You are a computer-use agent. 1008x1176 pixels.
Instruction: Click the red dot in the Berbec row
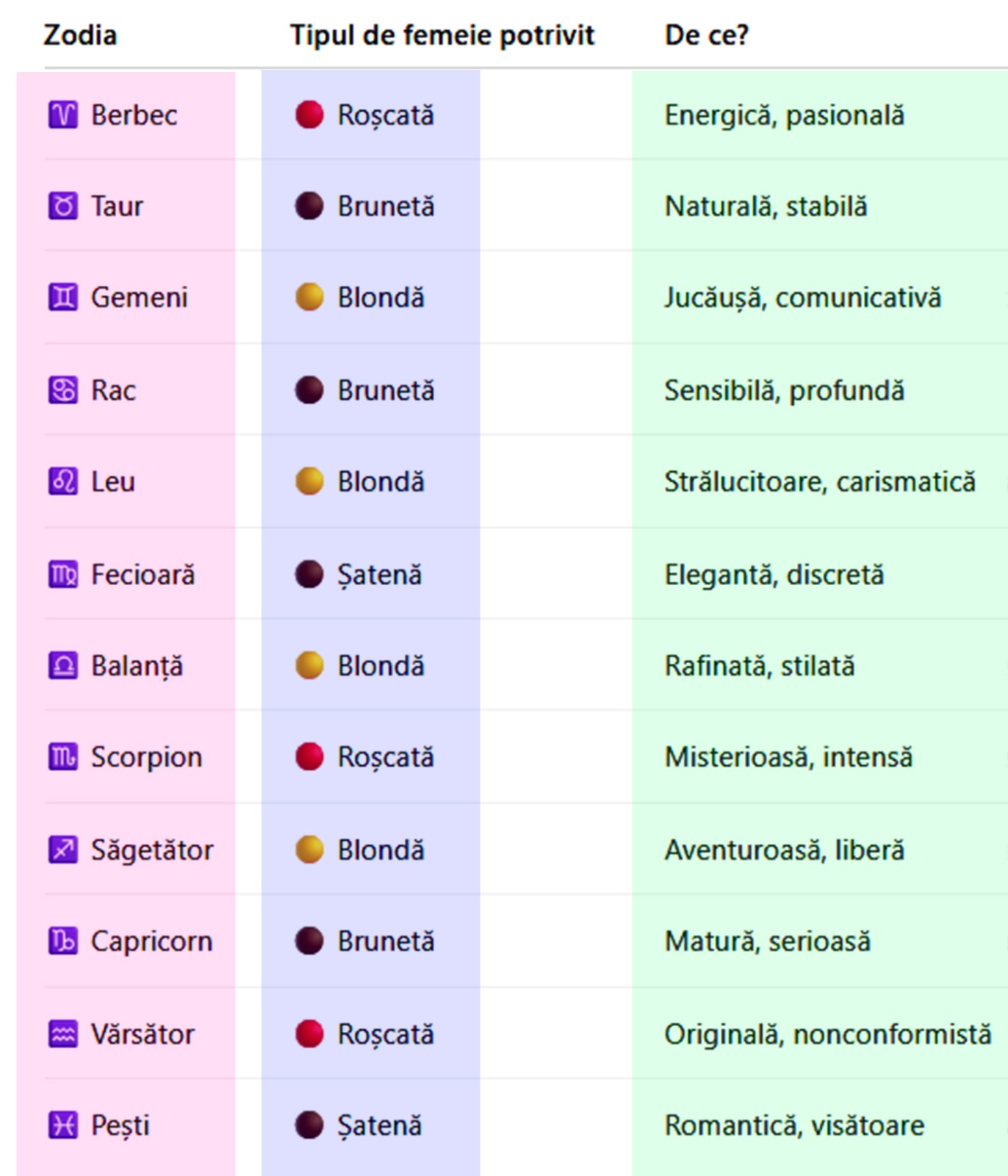point(309,115)
